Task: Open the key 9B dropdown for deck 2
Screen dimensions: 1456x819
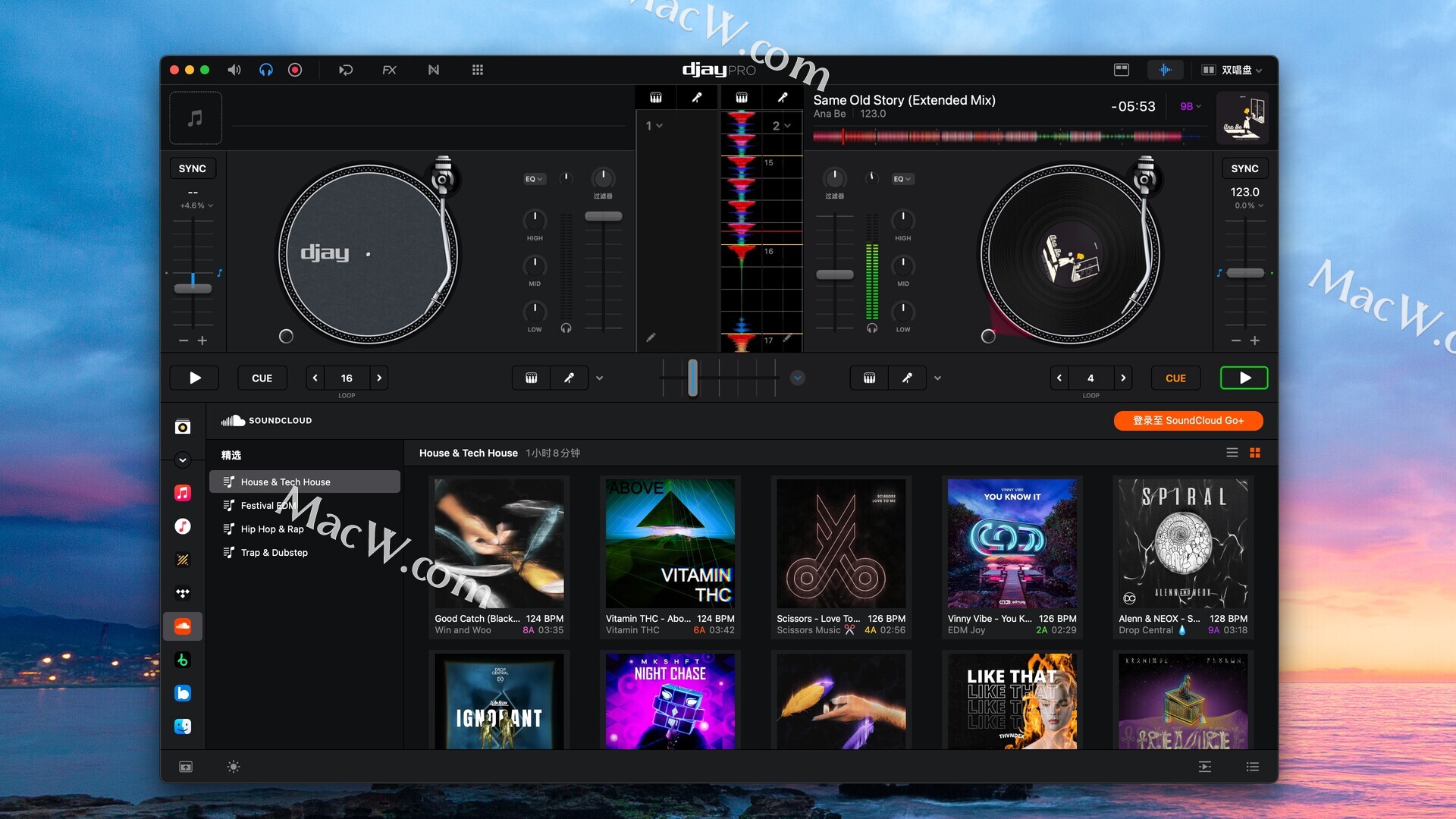Action: point(1191,106)
